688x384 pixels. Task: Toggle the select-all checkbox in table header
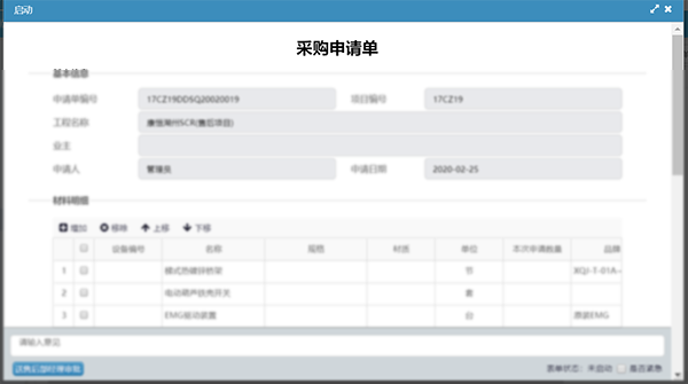click(84, 248)
